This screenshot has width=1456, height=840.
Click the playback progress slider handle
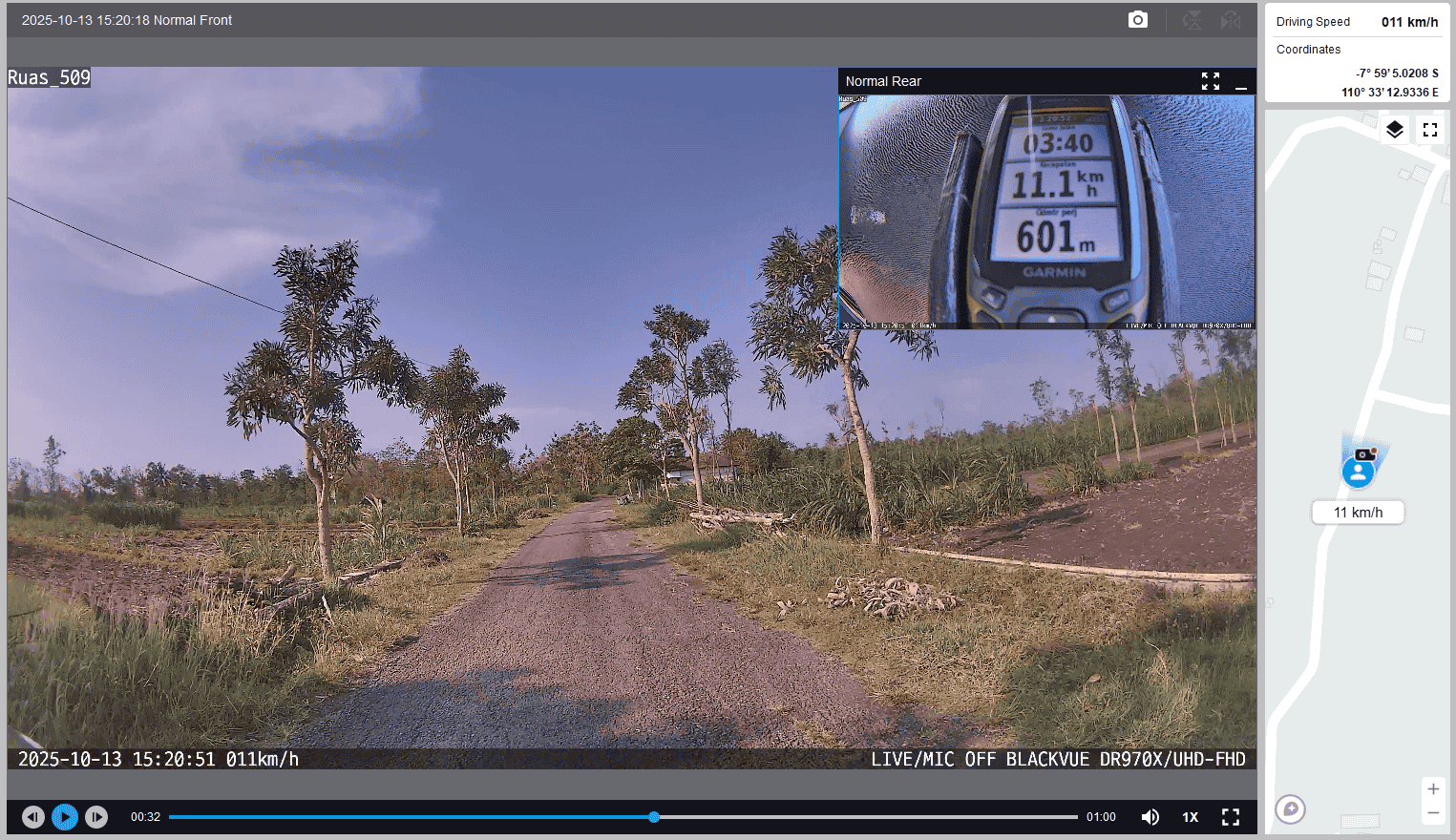click(654, 817)
